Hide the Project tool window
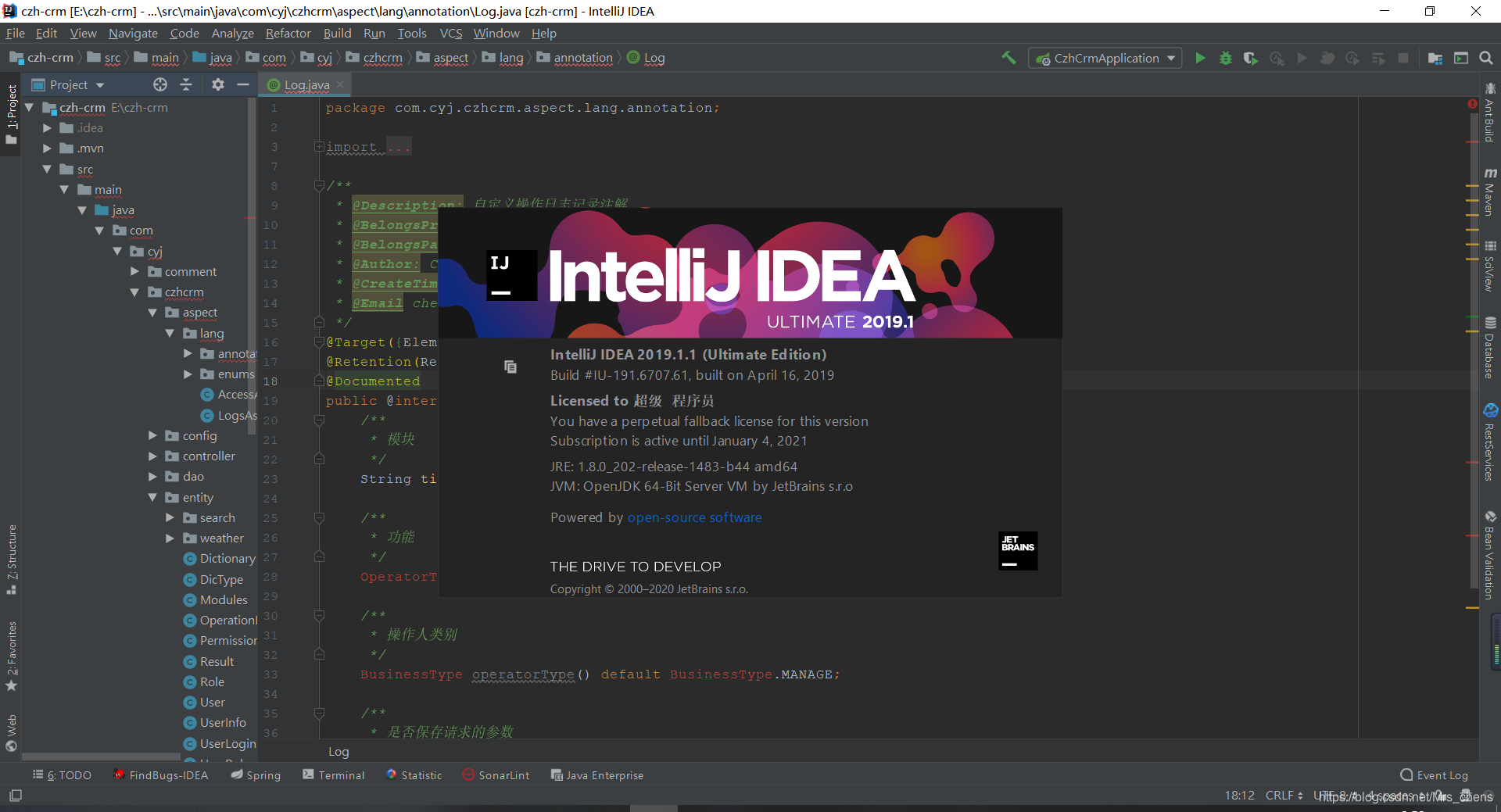 pos(243,84)
